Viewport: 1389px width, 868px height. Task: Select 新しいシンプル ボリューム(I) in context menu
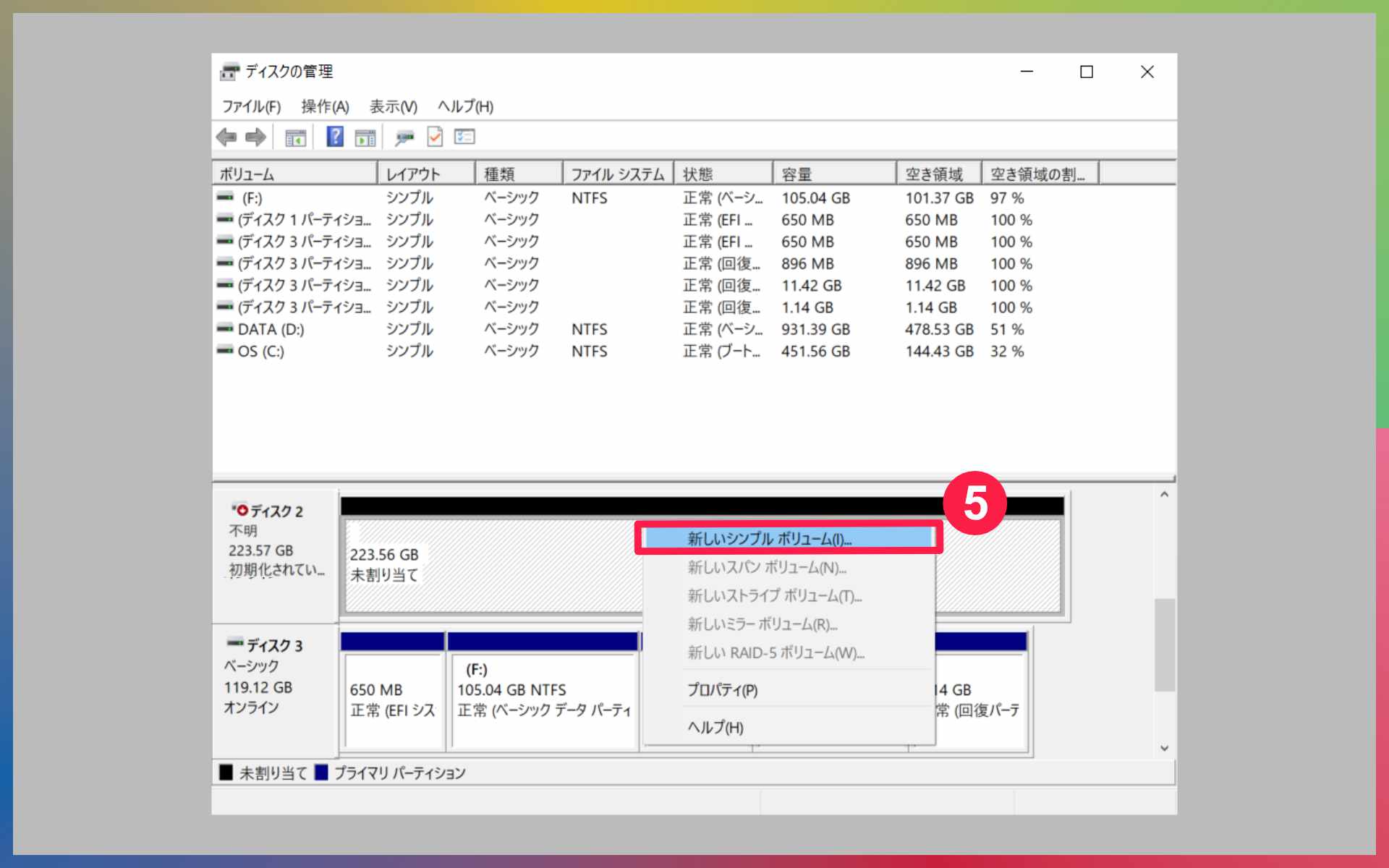(x=769, y=539)
